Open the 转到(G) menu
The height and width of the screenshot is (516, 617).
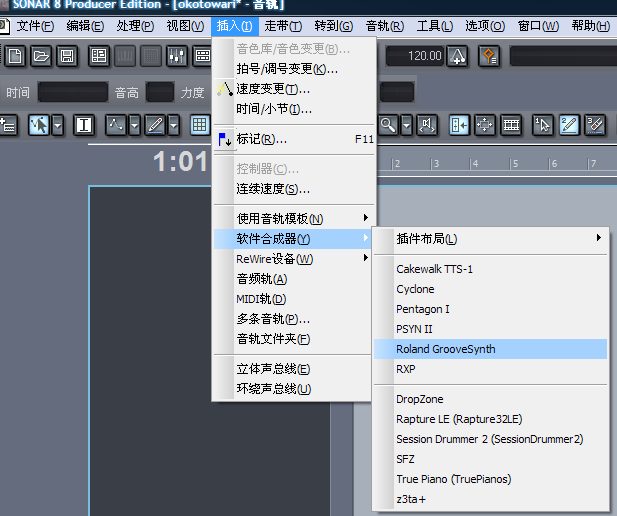333,26
